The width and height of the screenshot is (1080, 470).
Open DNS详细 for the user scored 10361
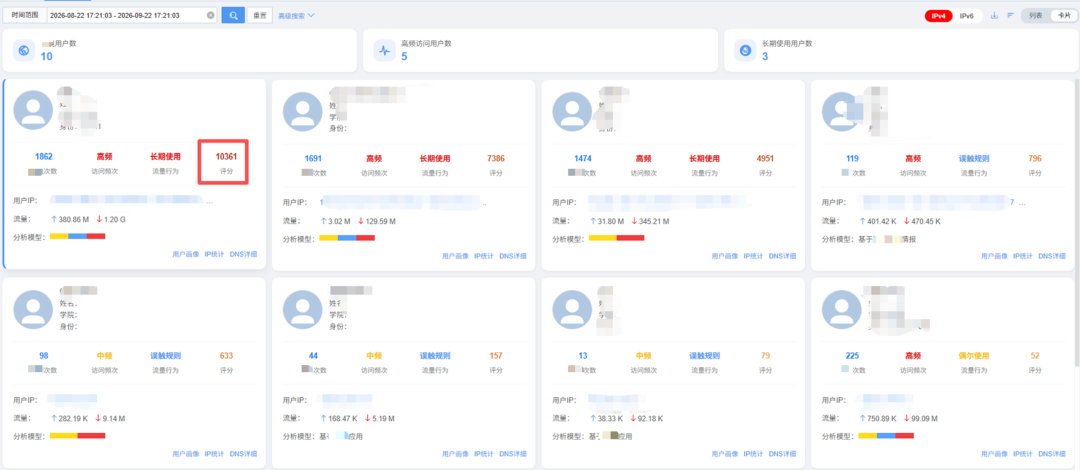(x=243, y=254)
